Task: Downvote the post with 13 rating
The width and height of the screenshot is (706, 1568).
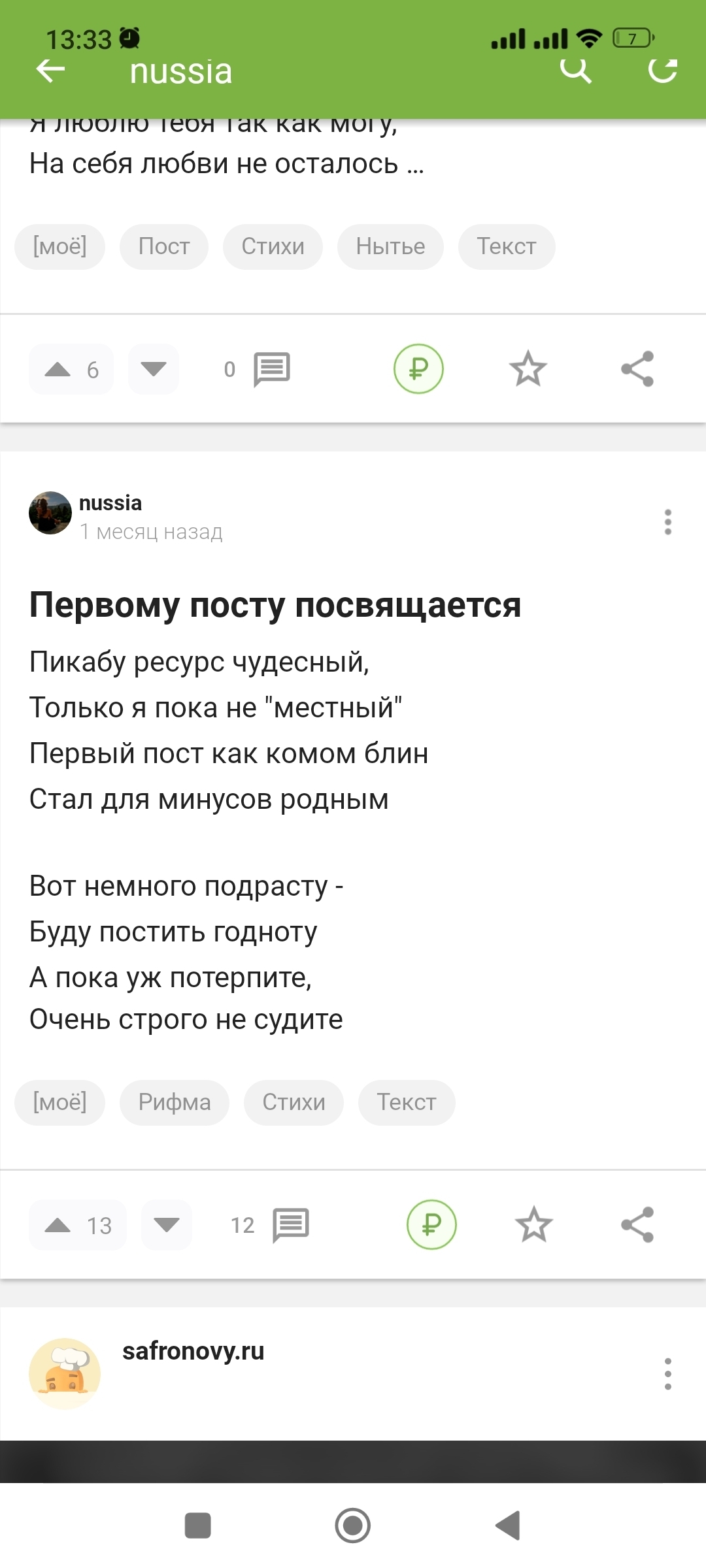Action: pos(167,1225)
